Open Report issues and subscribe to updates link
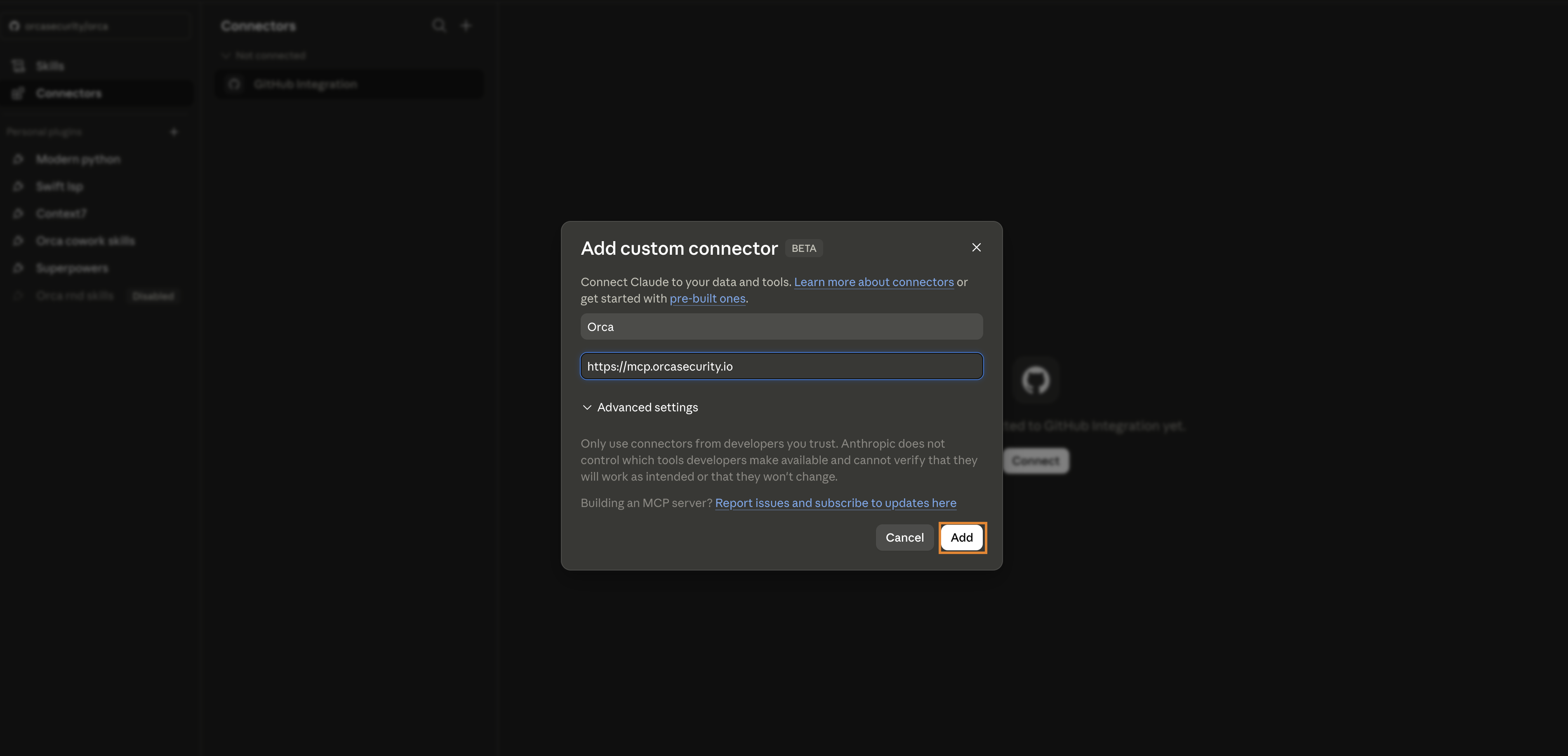Screen dimensions: 1568x756 point(835,503)
